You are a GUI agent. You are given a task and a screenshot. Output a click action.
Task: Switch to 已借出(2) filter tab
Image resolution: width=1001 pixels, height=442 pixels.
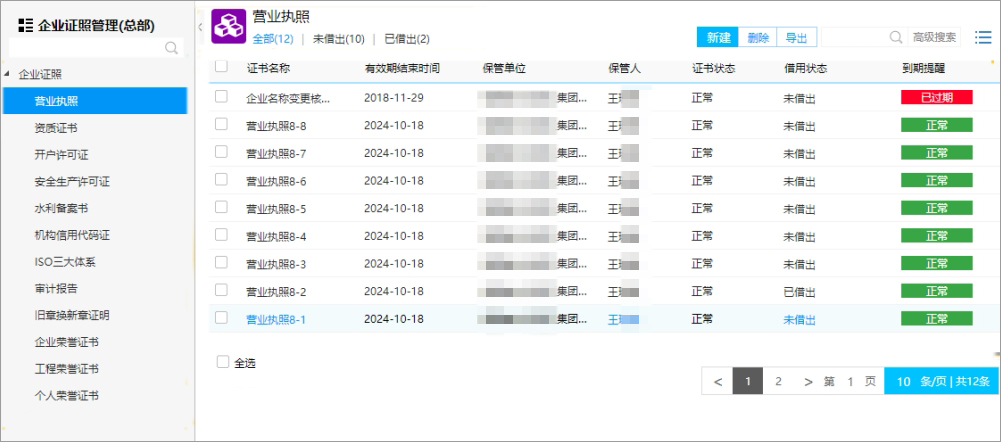[x=407, y=39]
